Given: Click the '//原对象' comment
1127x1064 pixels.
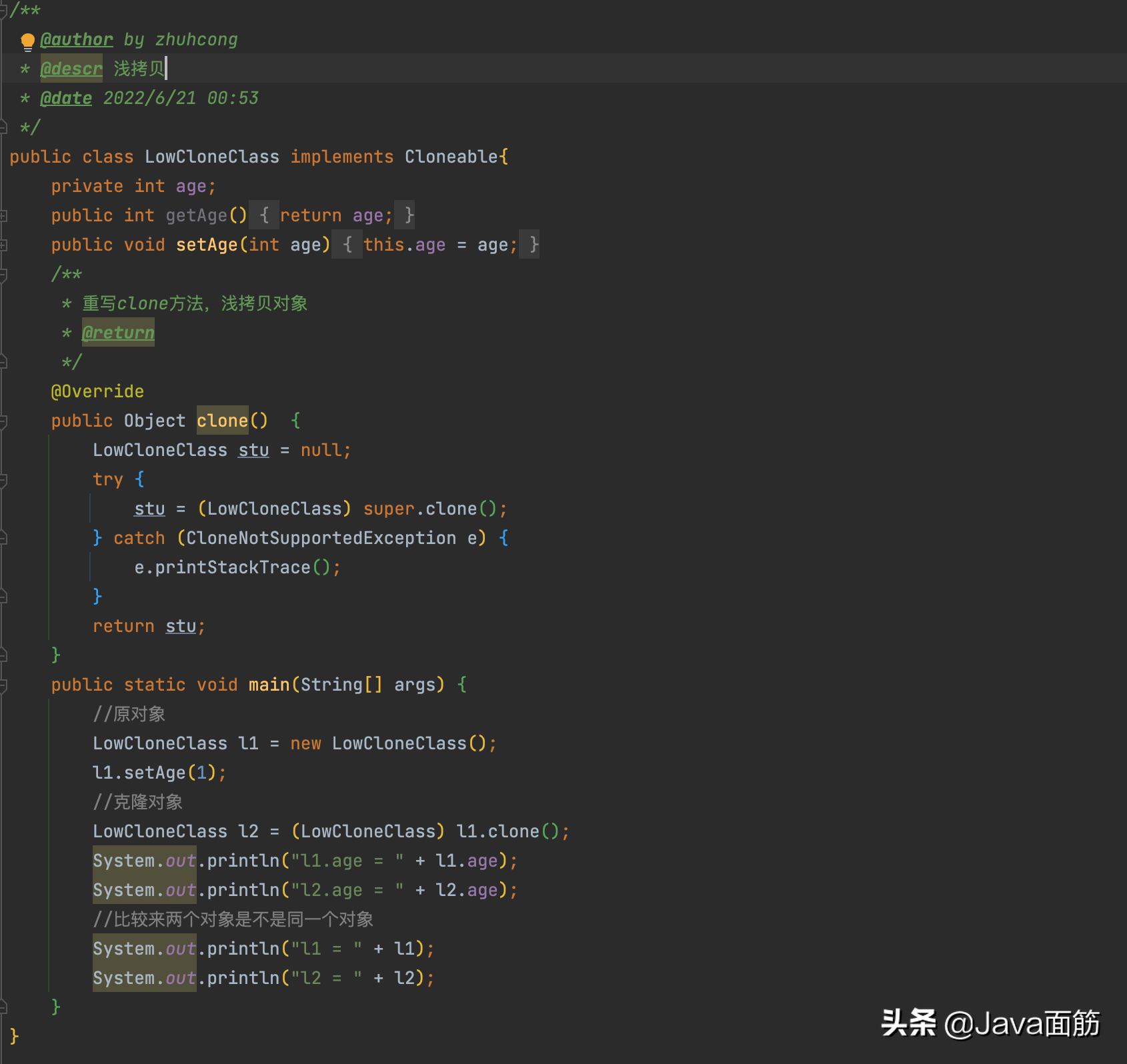Looking at the screenshot, I should click(129, 714).
